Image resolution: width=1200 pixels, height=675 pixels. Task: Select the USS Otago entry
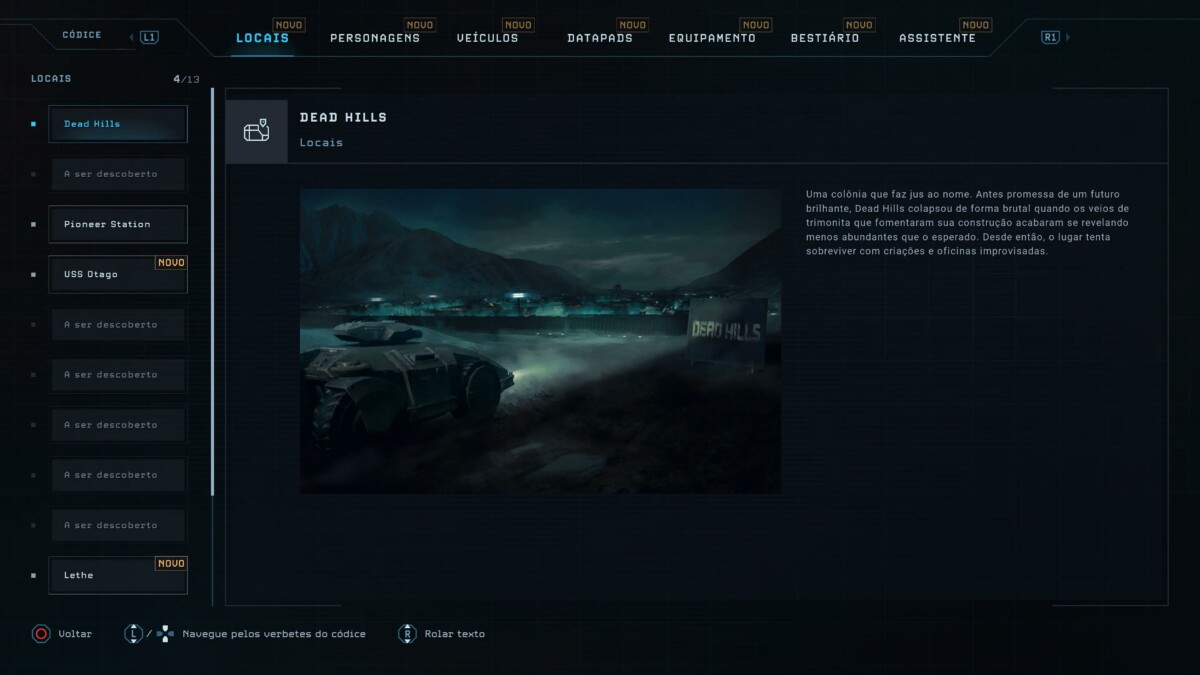pyautogui.click(x=118, y=274)
